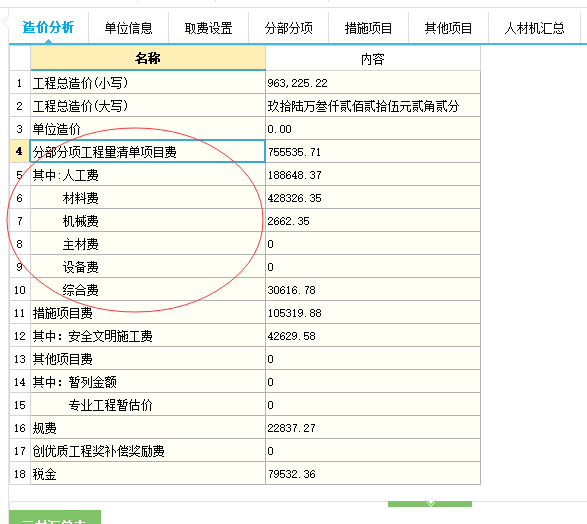
Task: Go to the 分部分项 tab
Action: click(289, 28)
